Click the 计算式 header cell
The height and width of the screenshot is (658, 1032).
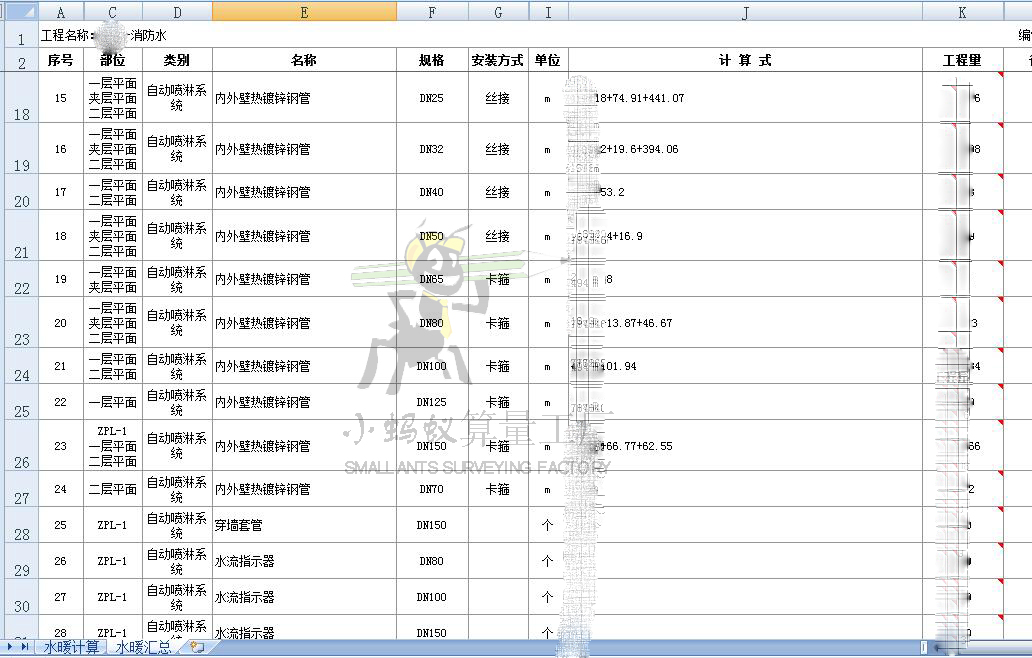pyautogui.click(x=745, y=60)
